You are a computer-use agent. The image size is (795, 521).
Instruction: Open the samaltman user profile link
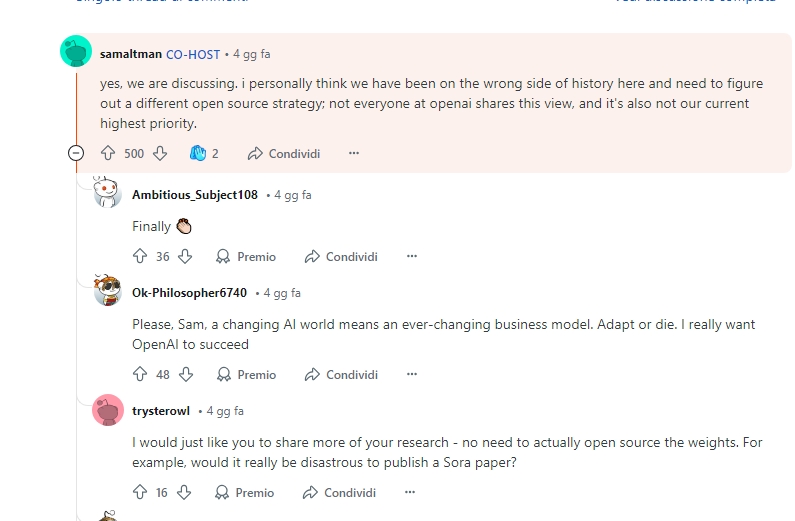(131, 54)
